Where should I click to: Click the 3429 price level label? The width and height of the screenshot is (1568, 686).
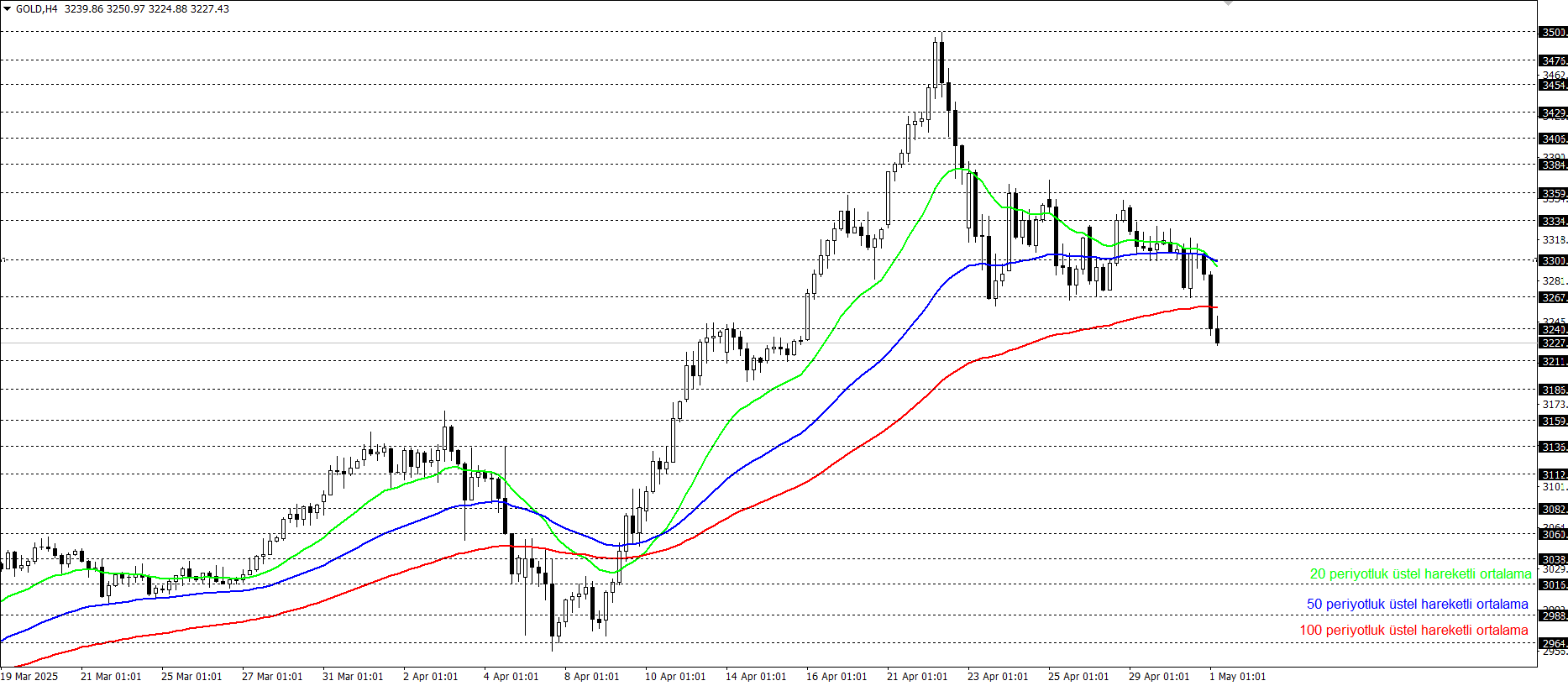(1553, 113)
